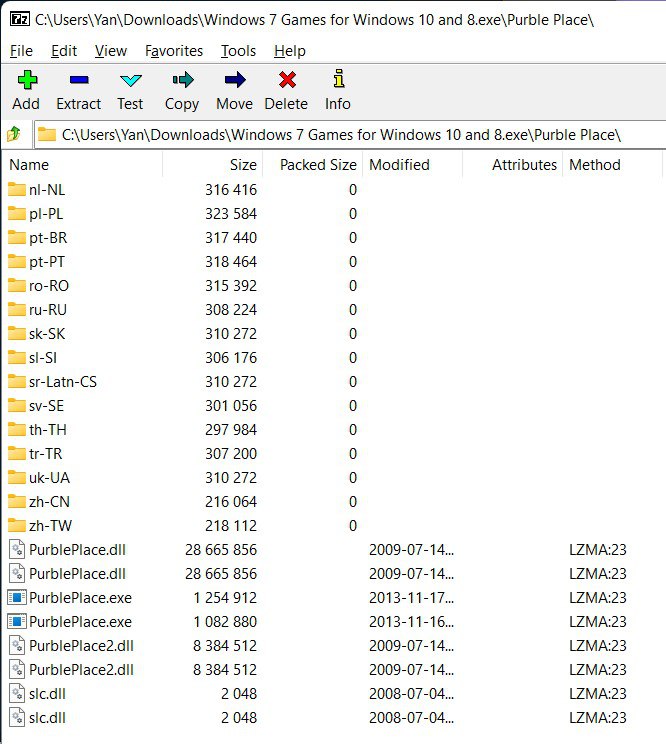
Task: Click the pl-PL size 323 584
Action: pos(231,214)
